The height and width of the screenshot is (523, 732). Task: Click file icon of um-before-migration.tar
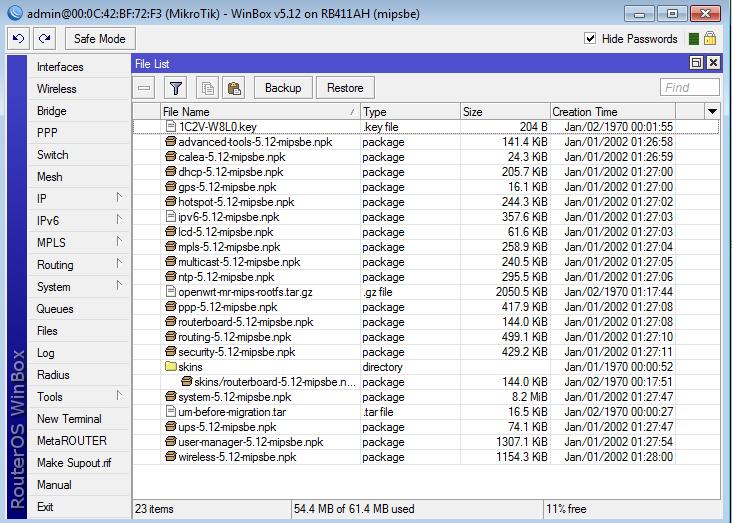click(171, 412)
